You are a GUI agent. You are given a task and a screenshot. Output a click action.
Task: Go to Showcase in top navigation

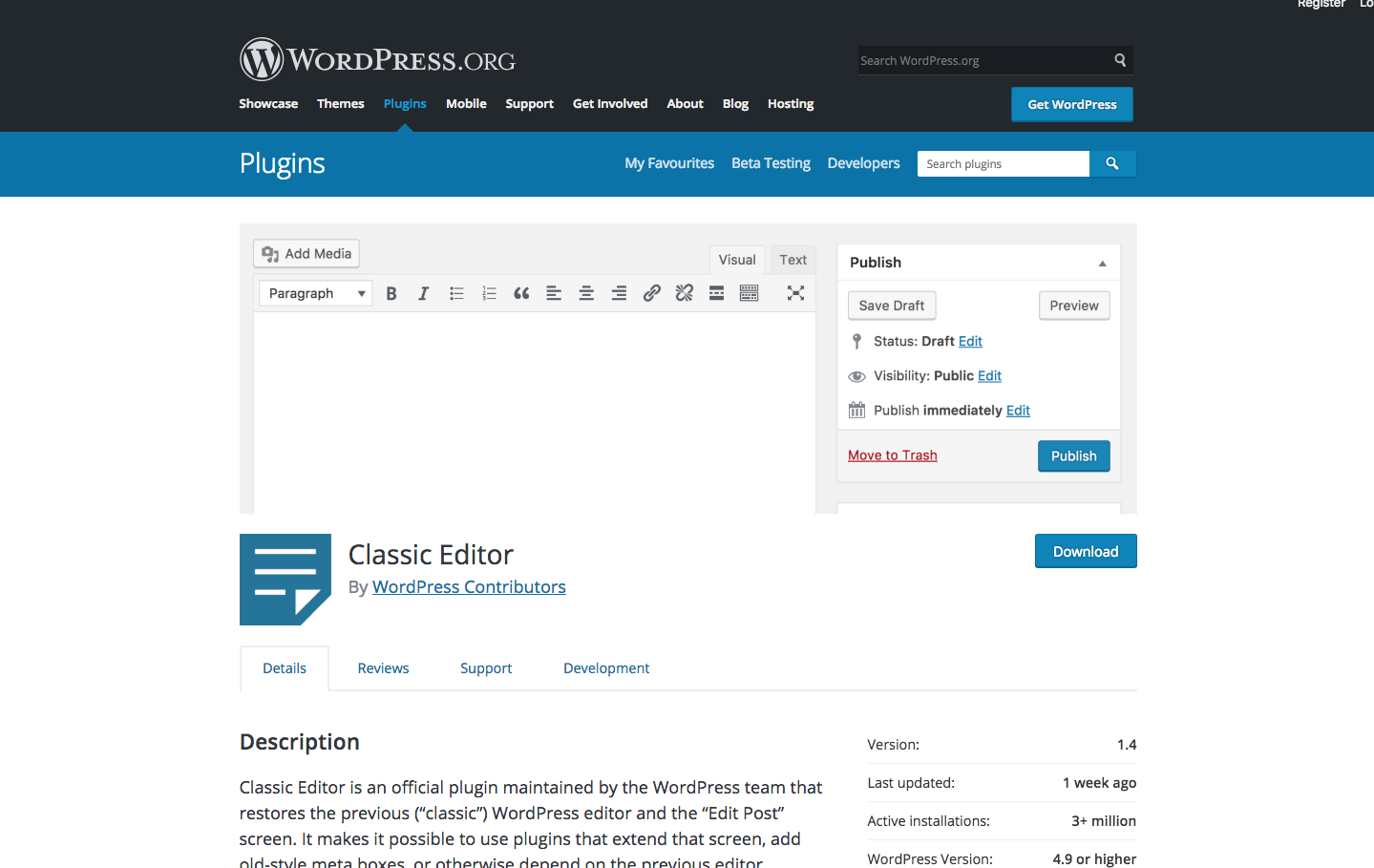[x=268, y=103]
